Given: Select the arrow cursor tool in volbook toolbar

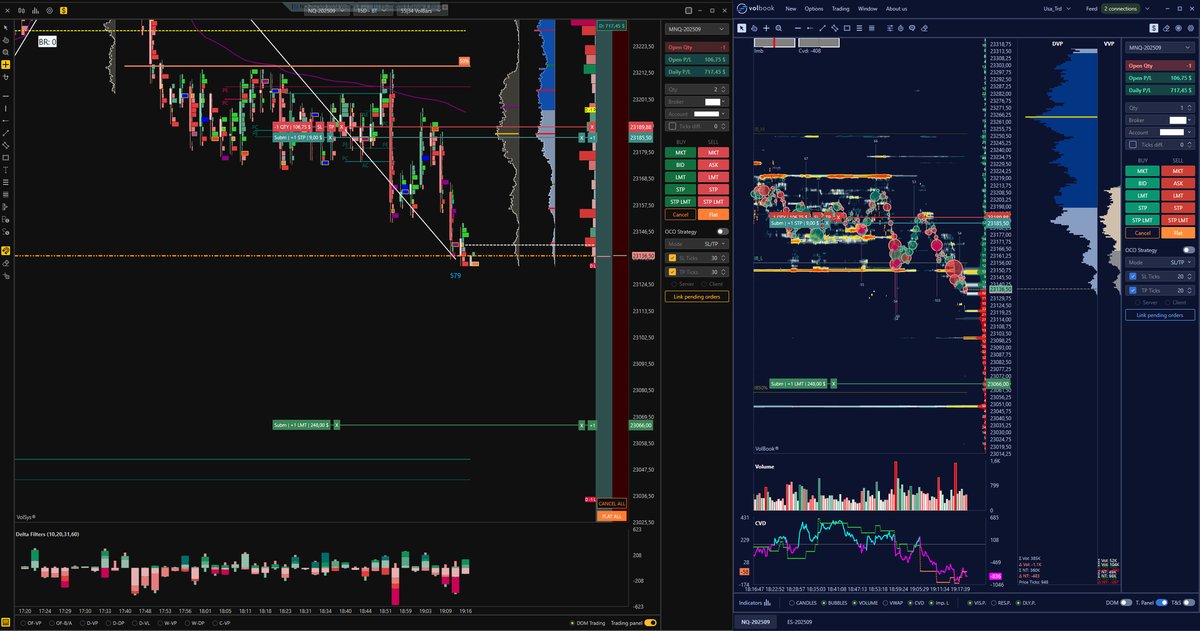Looking at the screenshot, I should coord(742,28).
